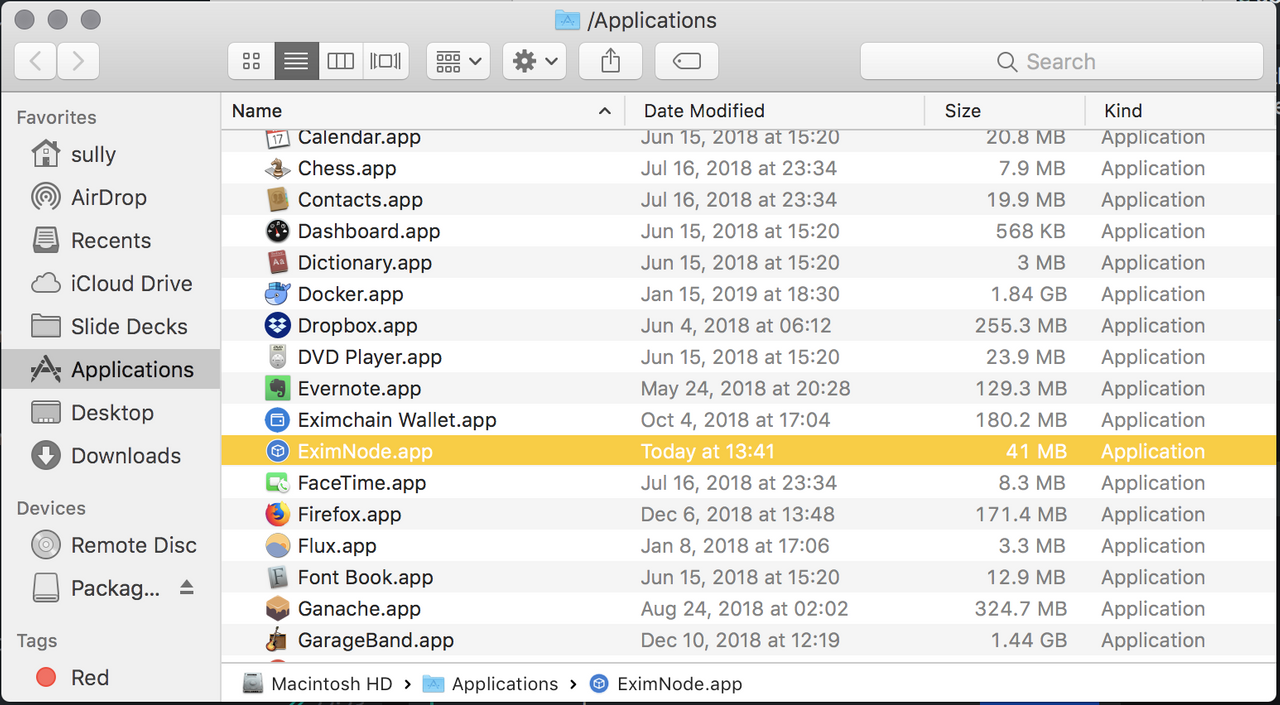1280x705 pixels.
Task: Switch to column view layout
Action: (x=341, y=61)
